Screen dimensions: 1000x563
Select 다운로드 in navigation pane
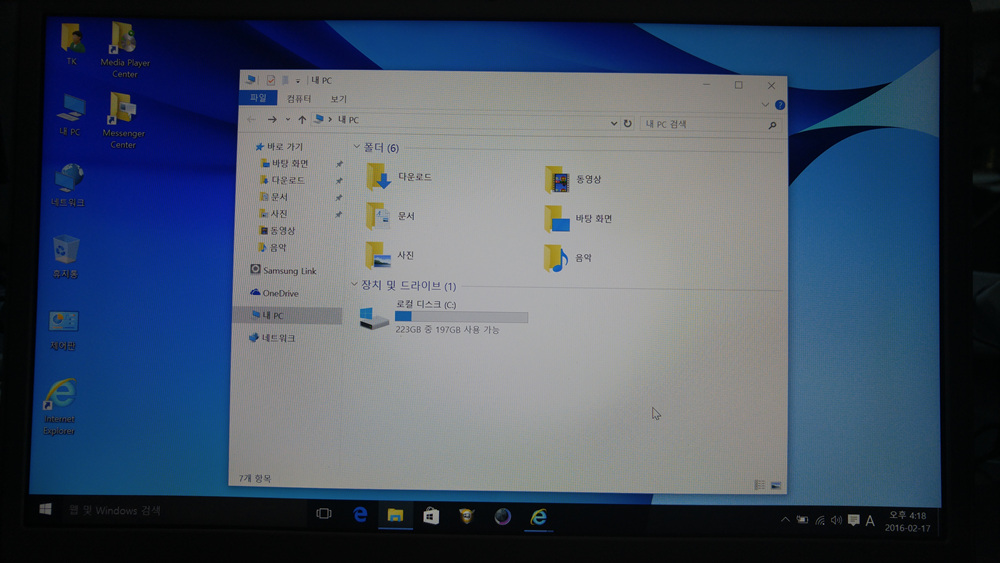283,180
